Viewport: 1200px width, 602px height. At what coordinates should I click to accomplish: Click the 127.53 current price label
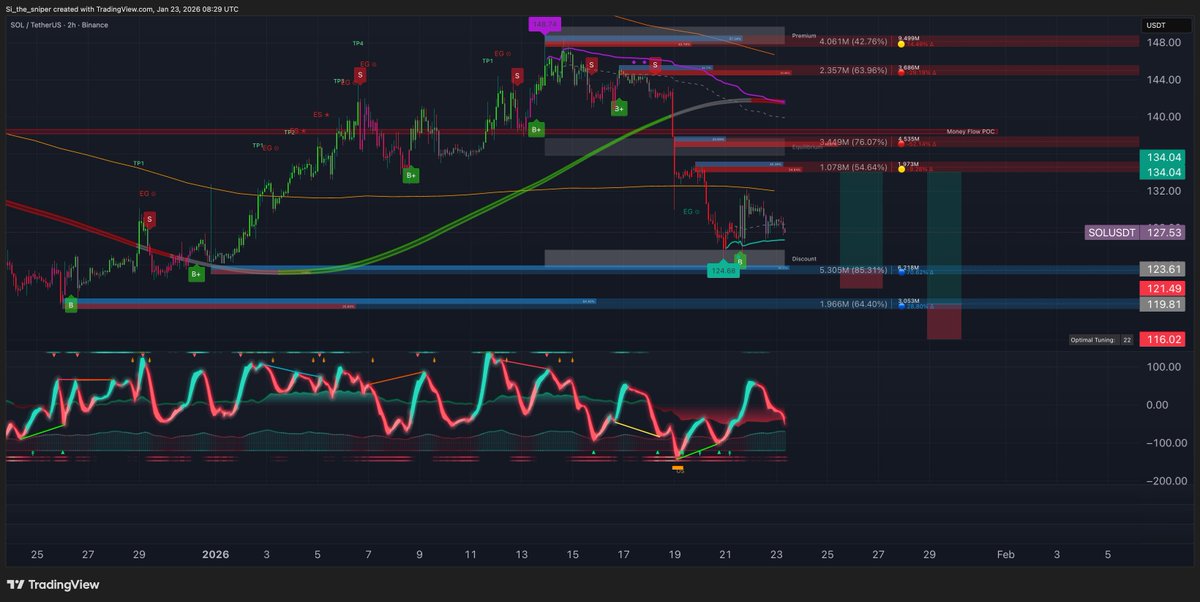1163,232
